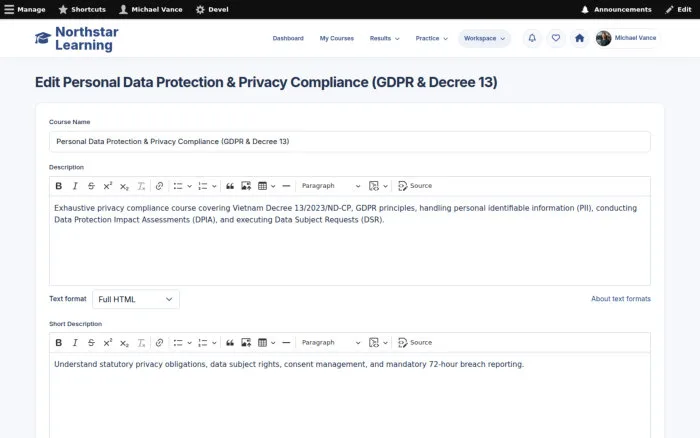Remove formatting in the Description editor
The image size is (700, 438).
(141, 186)
